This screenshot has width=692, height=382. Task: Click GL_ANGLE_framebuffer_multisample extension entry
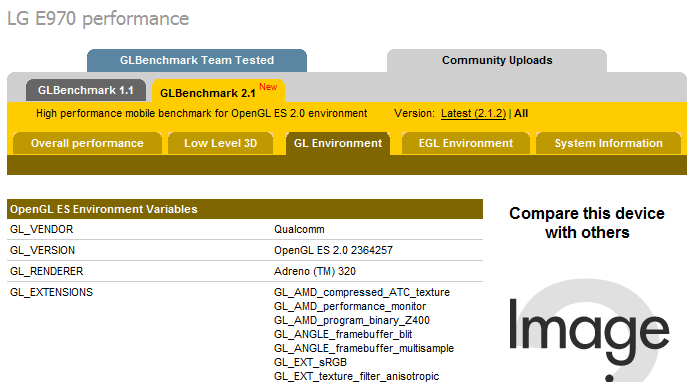364,348
